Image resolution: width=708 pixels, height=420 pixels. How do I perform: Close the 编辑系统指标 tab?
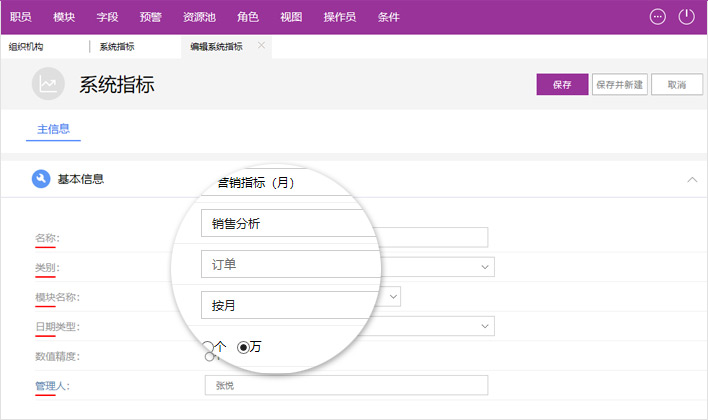[262, 45]
